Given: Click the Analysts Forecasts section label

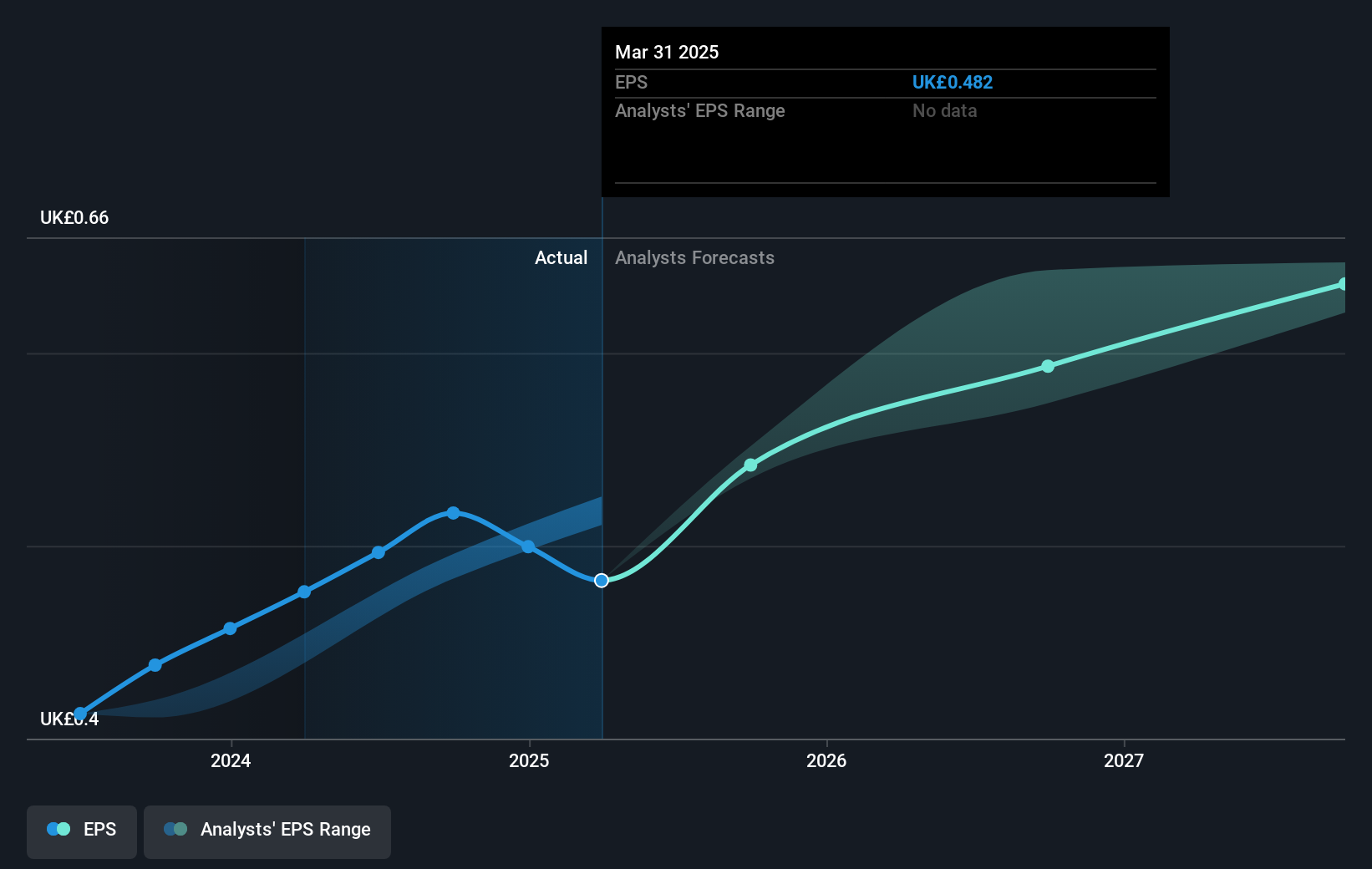Looking at the screenshot, I should (694, 258).
